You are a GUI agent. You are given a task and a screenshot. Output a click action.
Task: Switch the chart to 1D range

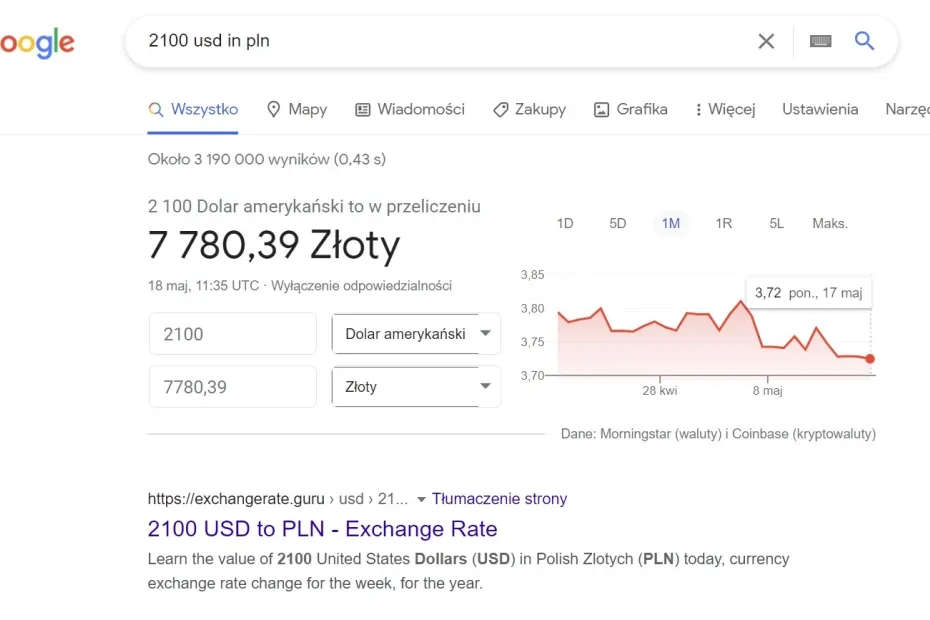click(565, 223)
